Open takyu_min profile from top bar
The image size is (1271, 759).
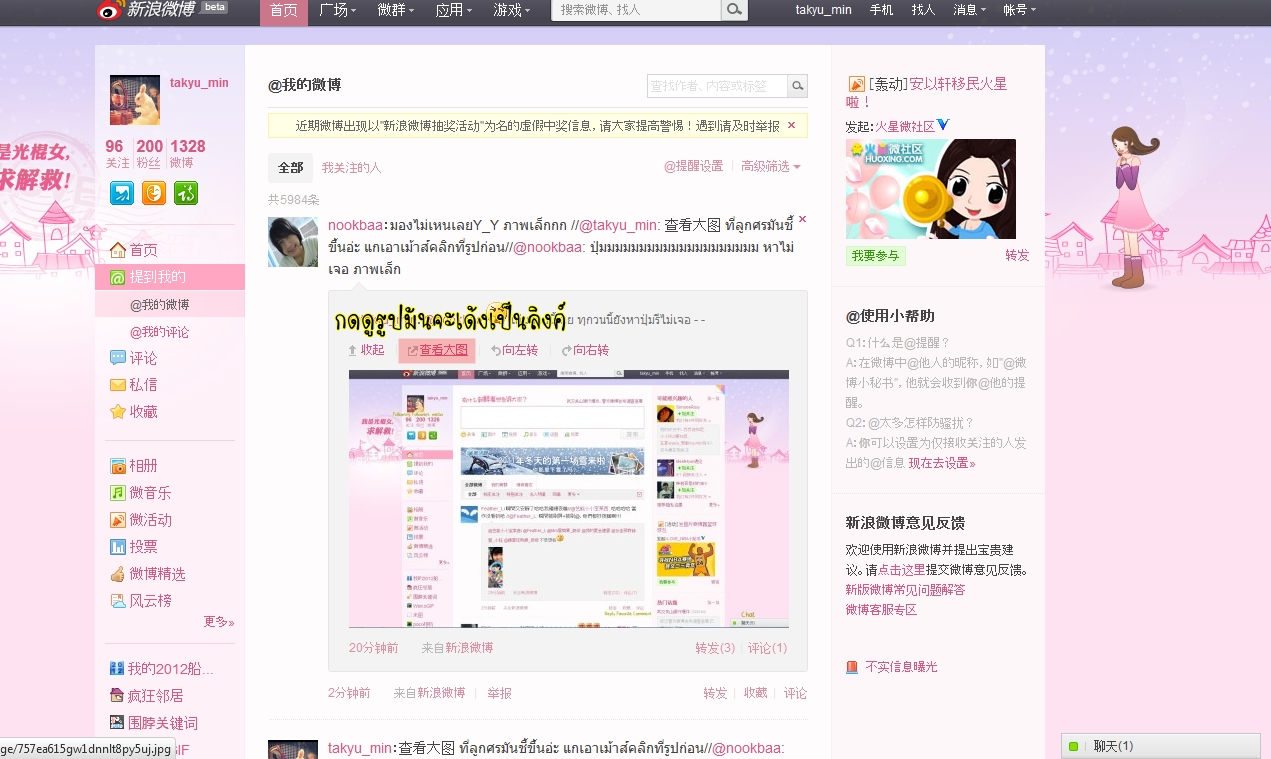tap(823, 10)
